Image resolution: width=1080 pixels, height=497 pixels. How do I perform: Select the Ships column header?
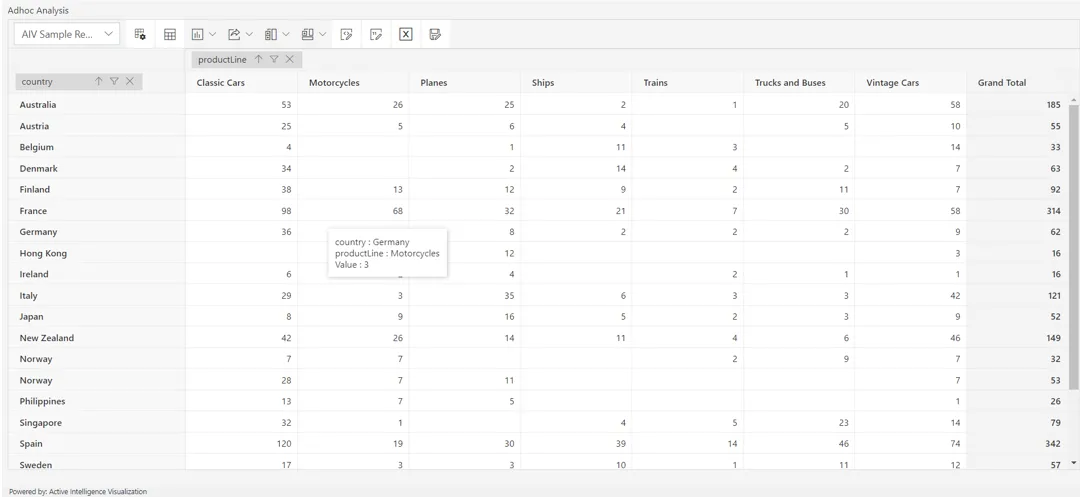click(543, 83)
